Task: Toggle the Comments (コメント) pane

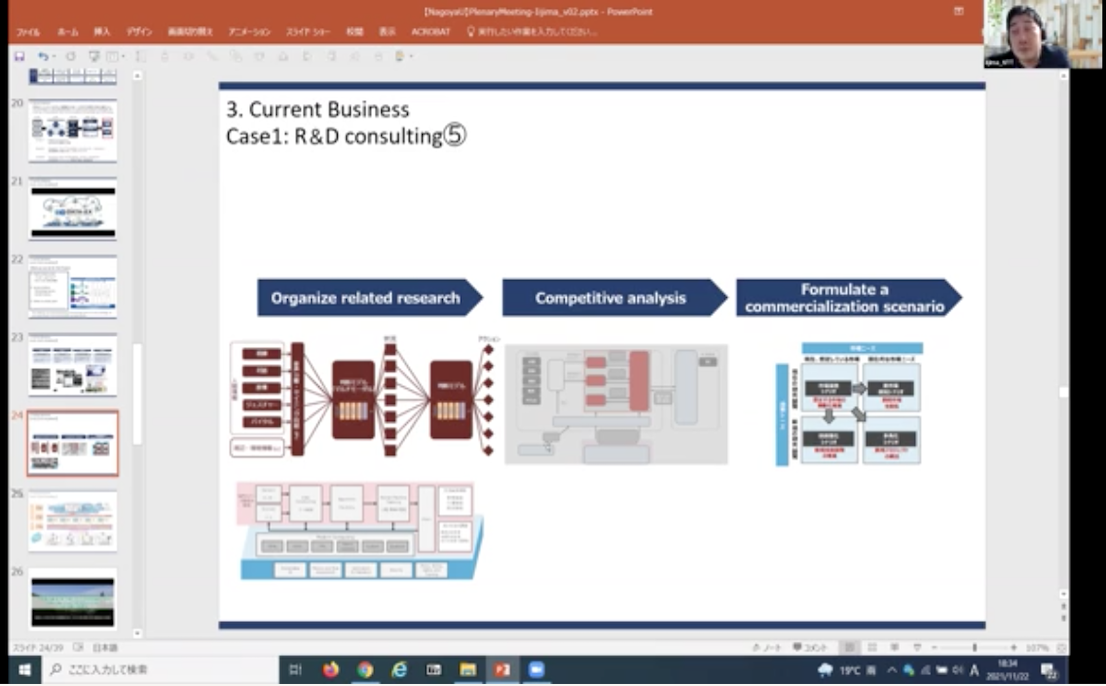Action: click(x=811, y=648)
